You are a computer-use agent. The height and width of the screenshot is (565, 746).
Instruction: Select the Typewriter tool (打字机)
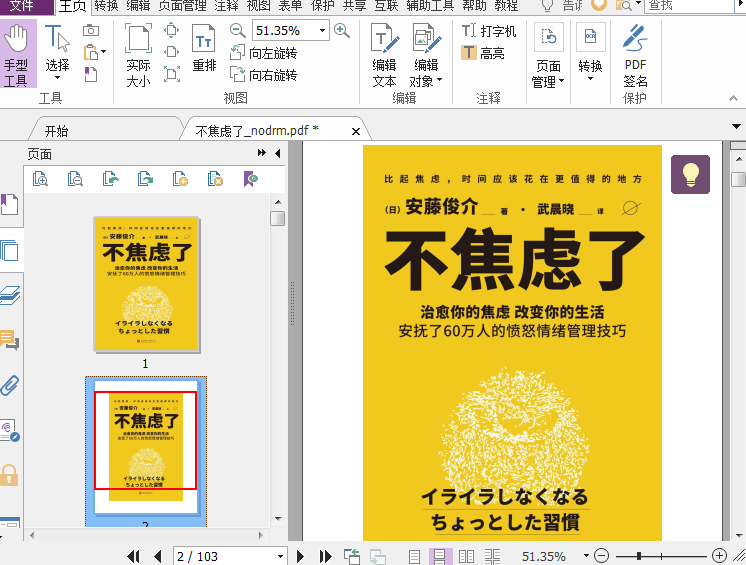pyautogui.click(x=489, y=31)
